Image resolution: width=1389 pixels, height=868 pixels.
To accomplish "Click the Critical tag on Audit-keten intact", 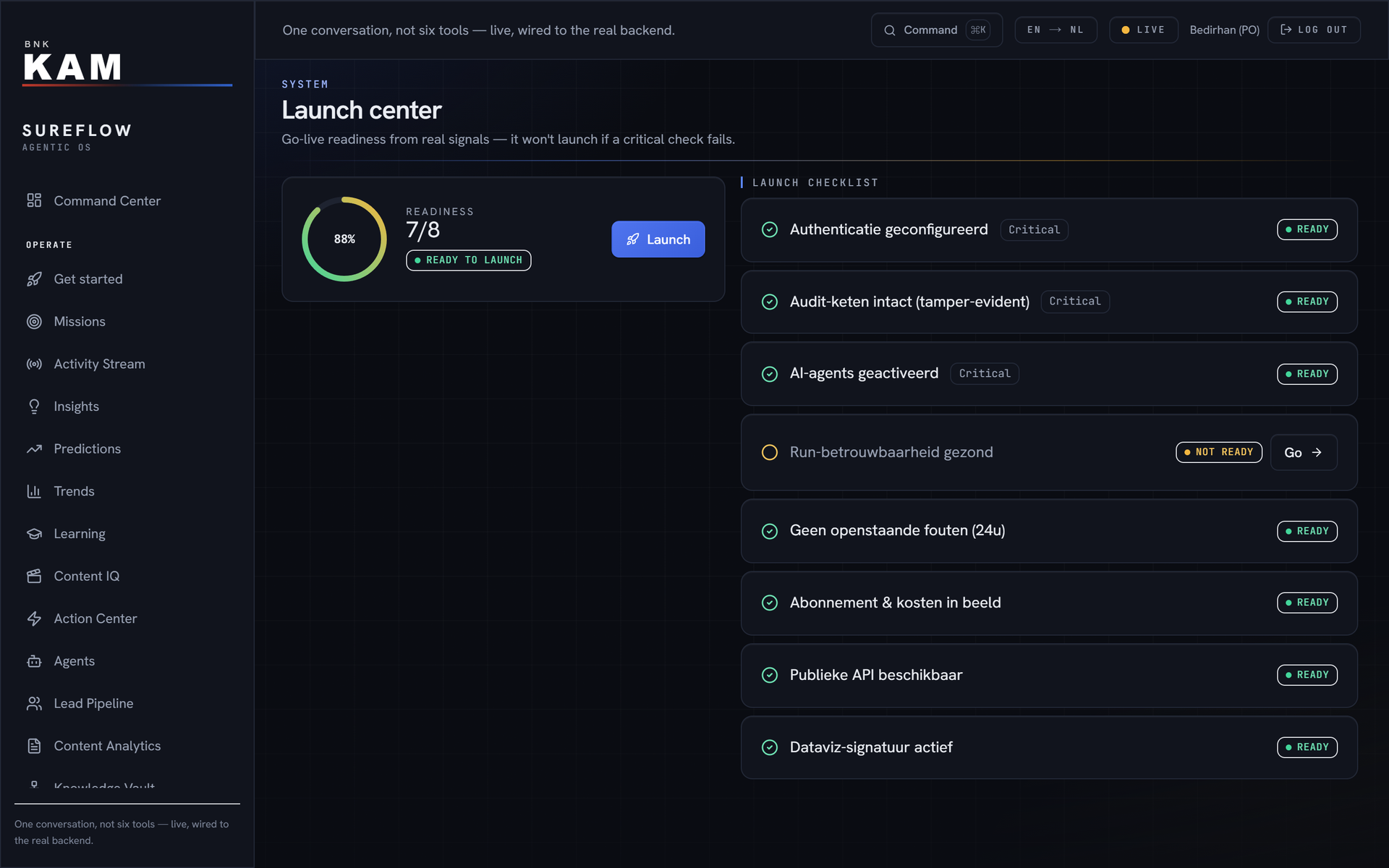I will [x=1075, y=302].
